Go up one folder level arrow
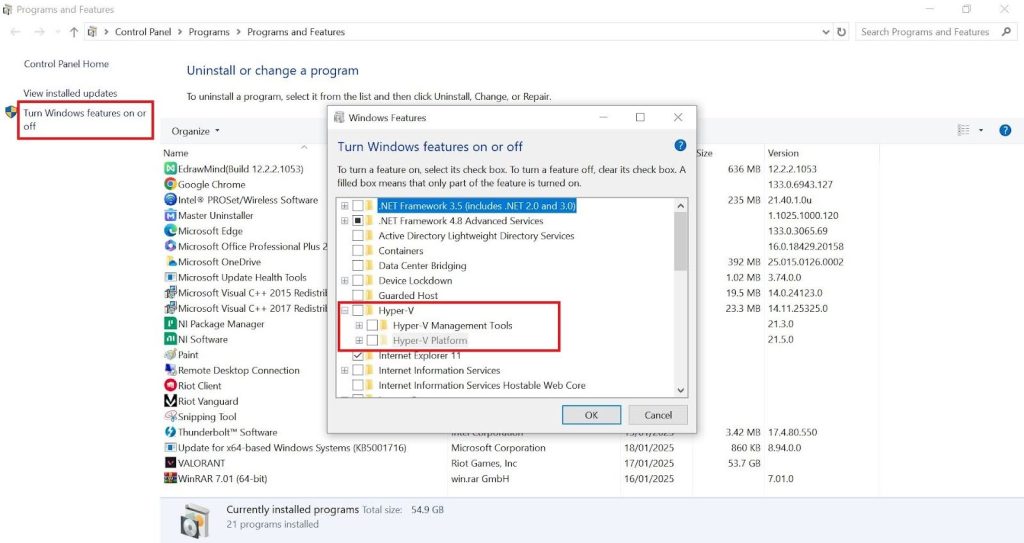Image resolution: width=1024 pixels, height=543 pixels. (74, 32)
